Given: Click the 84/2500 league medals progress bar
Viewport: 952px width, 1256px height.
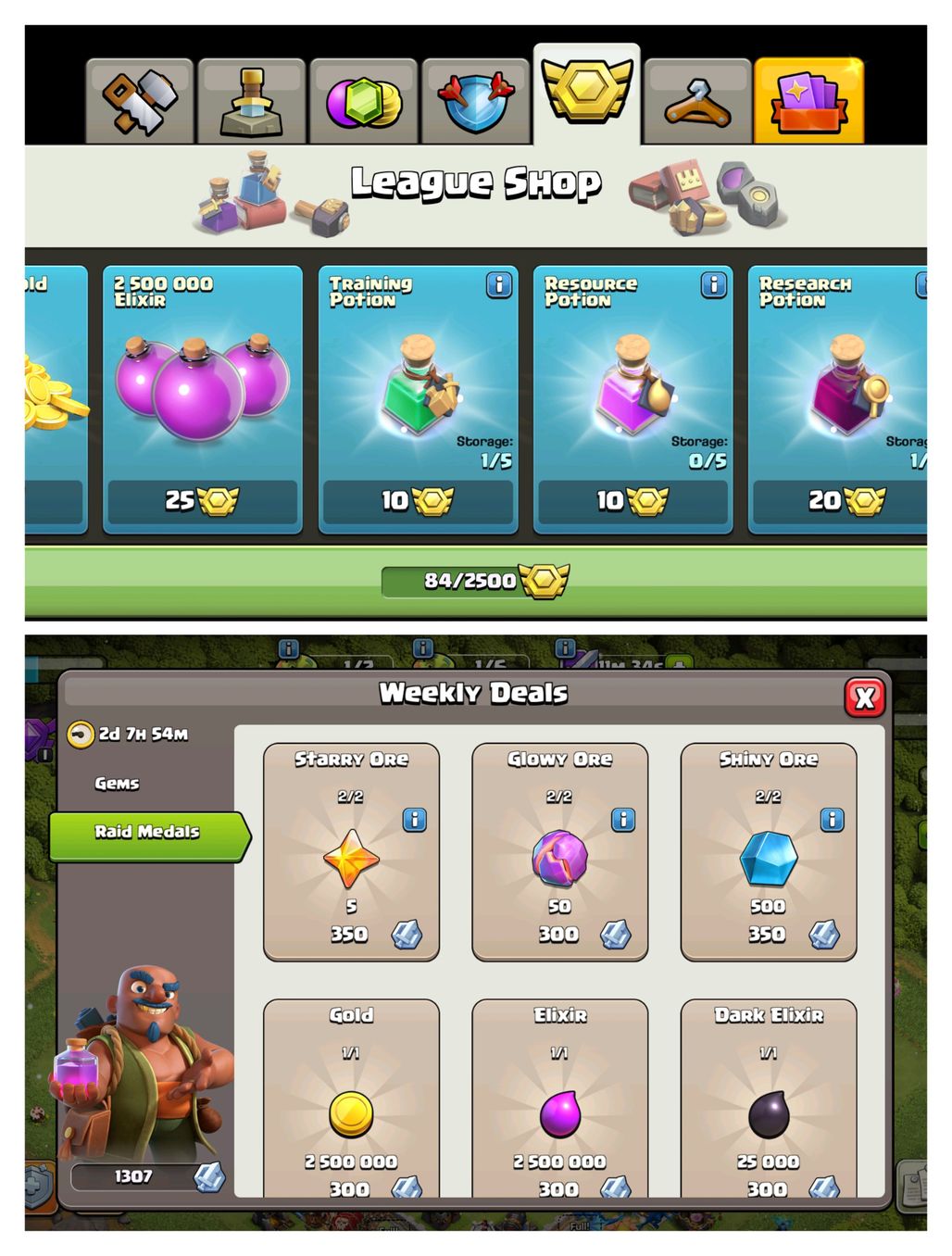Looking at the screenshot, I should click(475, 581).
